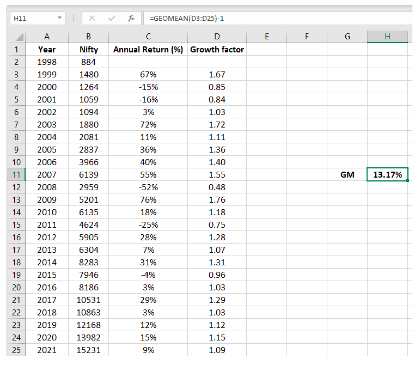This screenshot has height=366, width=419.
Task: Select the Growth factor header cell
Action: [217, 49]
